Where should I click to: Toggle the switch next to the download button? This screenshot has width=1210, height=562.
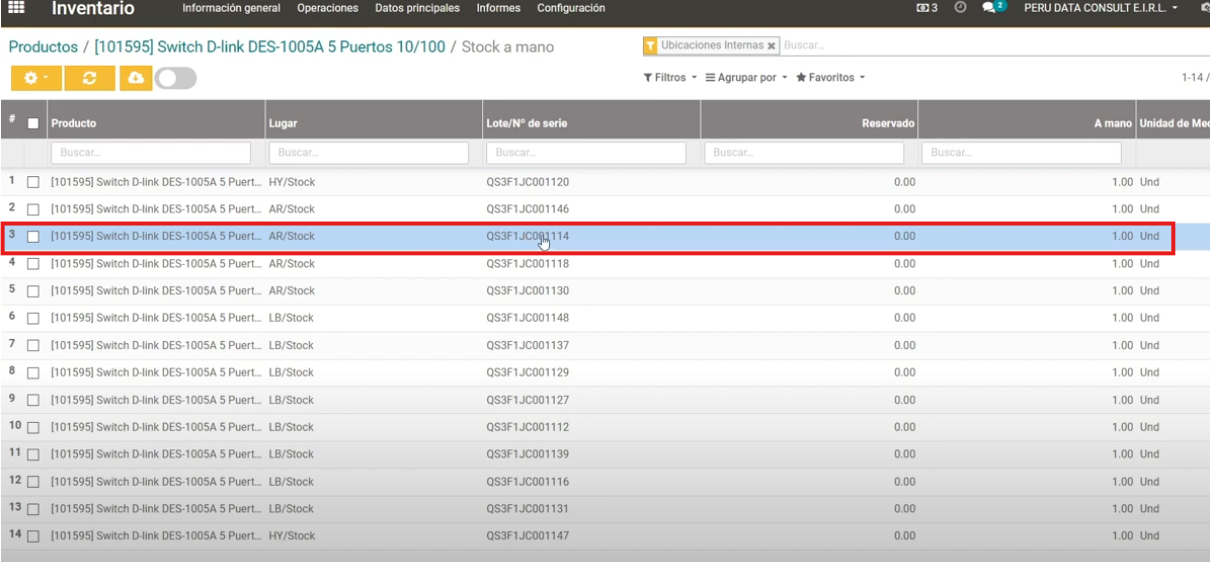click(175, 78)
